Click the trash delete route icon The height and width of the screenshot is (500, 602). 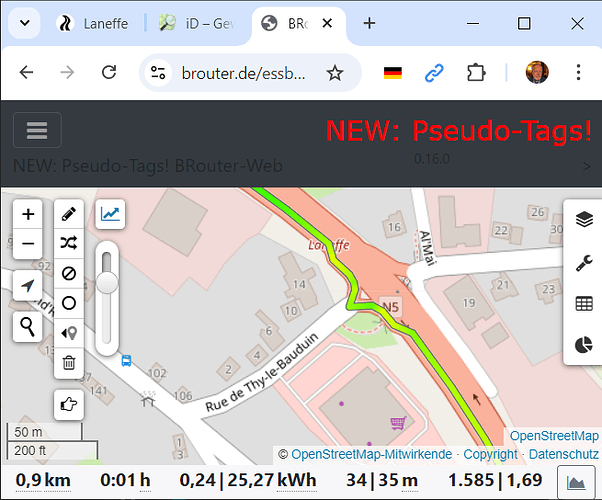click(x=69, y=363)
